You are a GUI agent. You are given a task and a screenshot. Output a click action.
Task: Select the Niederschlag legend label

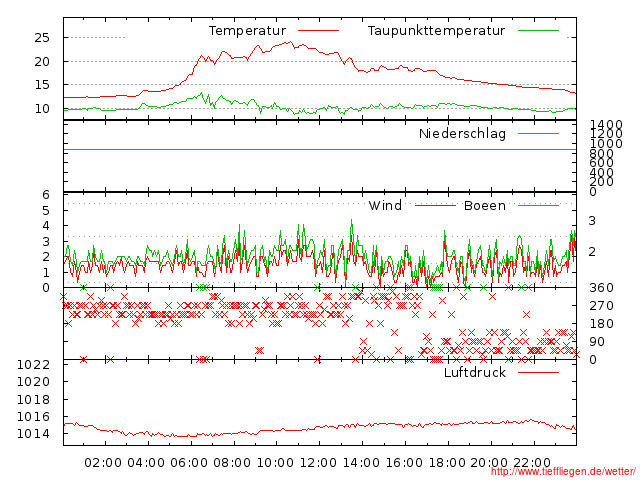click(462, 134)
